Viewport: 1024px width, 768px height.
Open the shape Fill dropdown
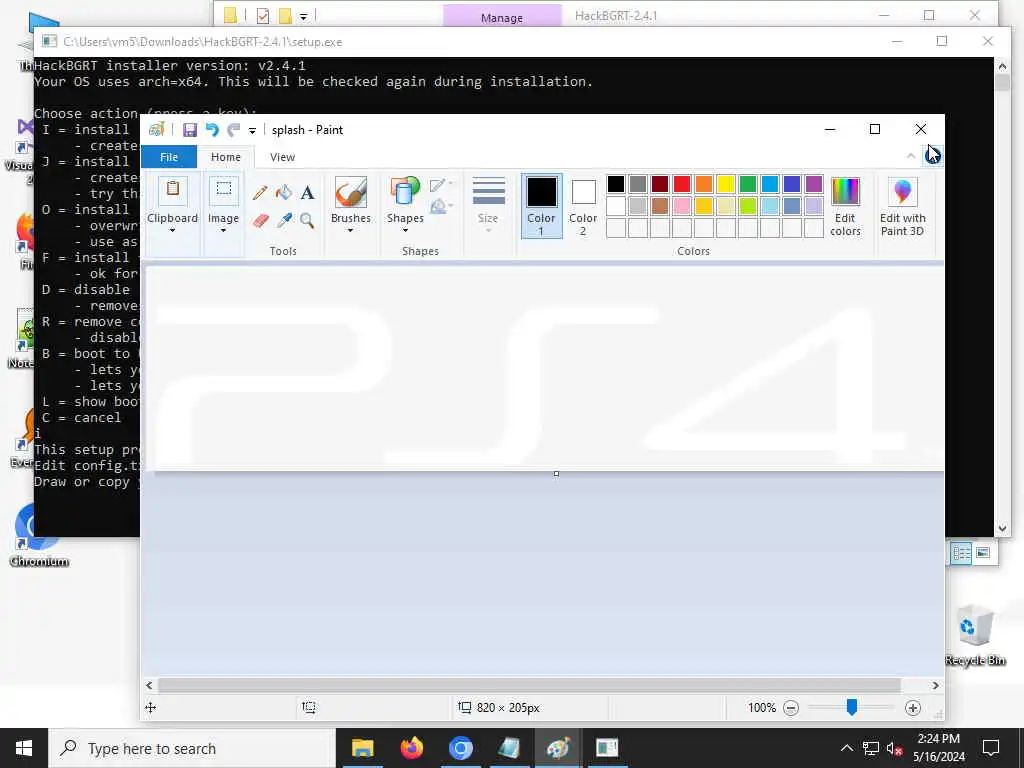pos(441,206)
